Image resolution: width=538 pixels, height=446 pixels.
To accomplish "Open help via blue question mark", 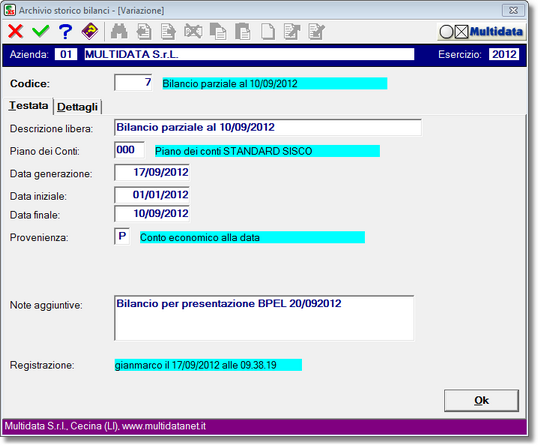I will click(x=65, y=32).
